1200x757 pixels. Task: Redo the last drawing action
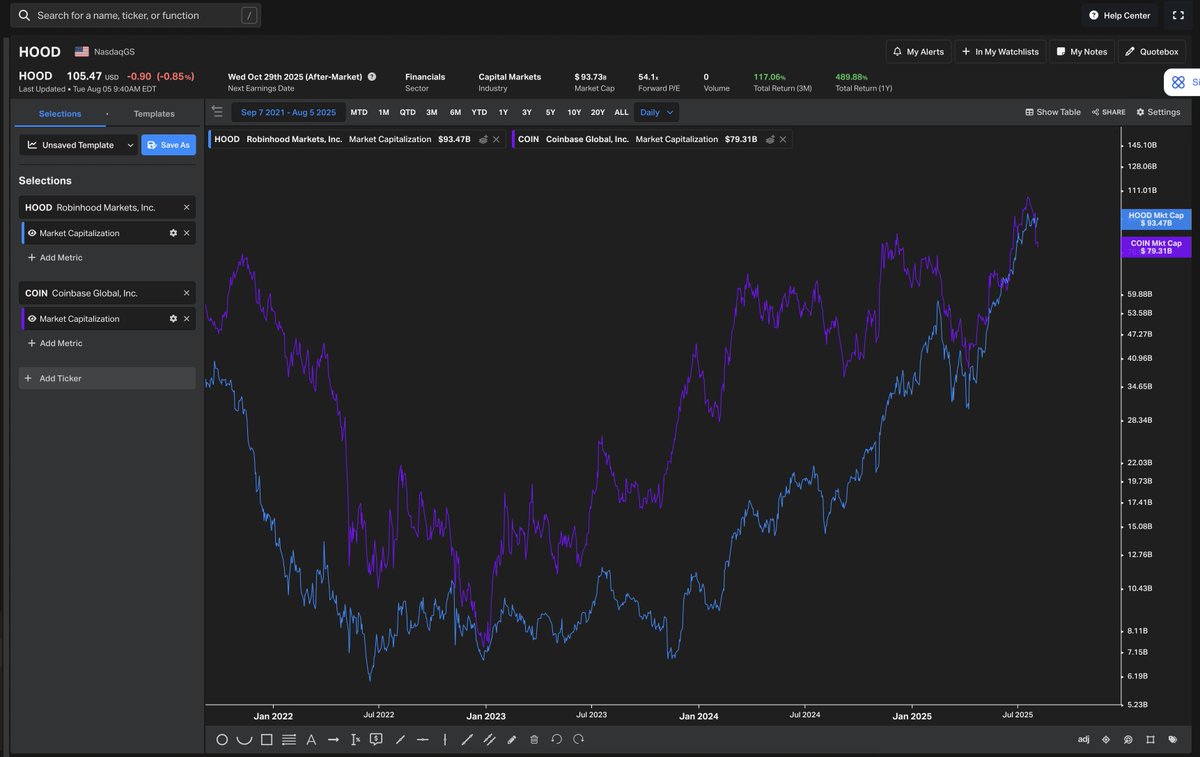pos(578,740)
